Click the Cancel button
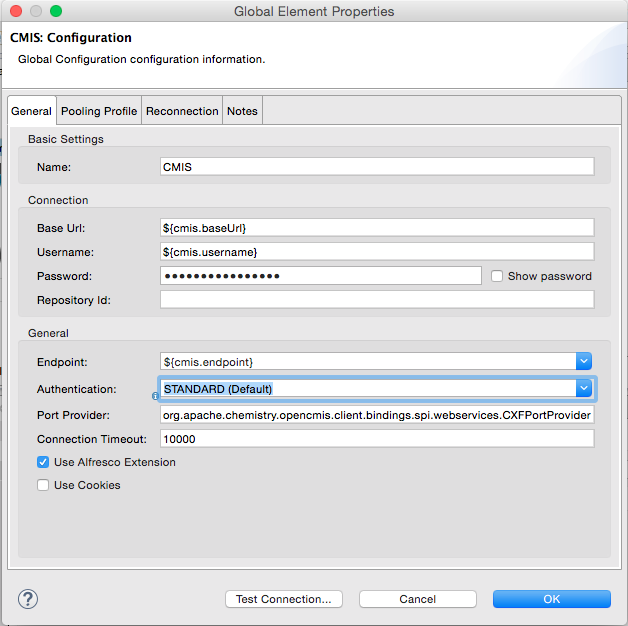 coord(418,599)
